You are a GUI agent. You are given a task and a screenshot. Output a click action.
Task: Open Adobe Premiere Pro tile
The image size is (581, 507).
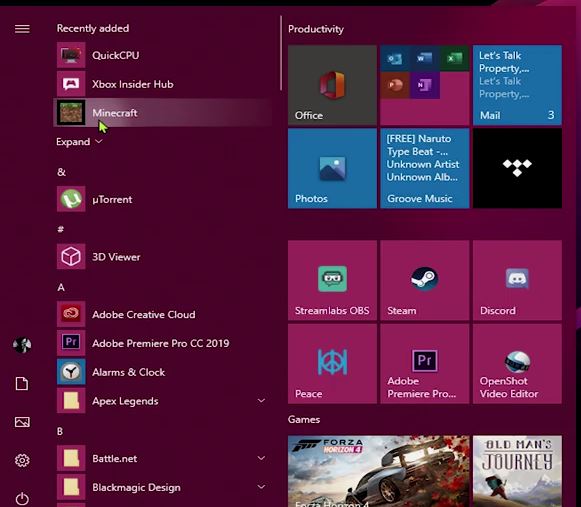point(425,364)
